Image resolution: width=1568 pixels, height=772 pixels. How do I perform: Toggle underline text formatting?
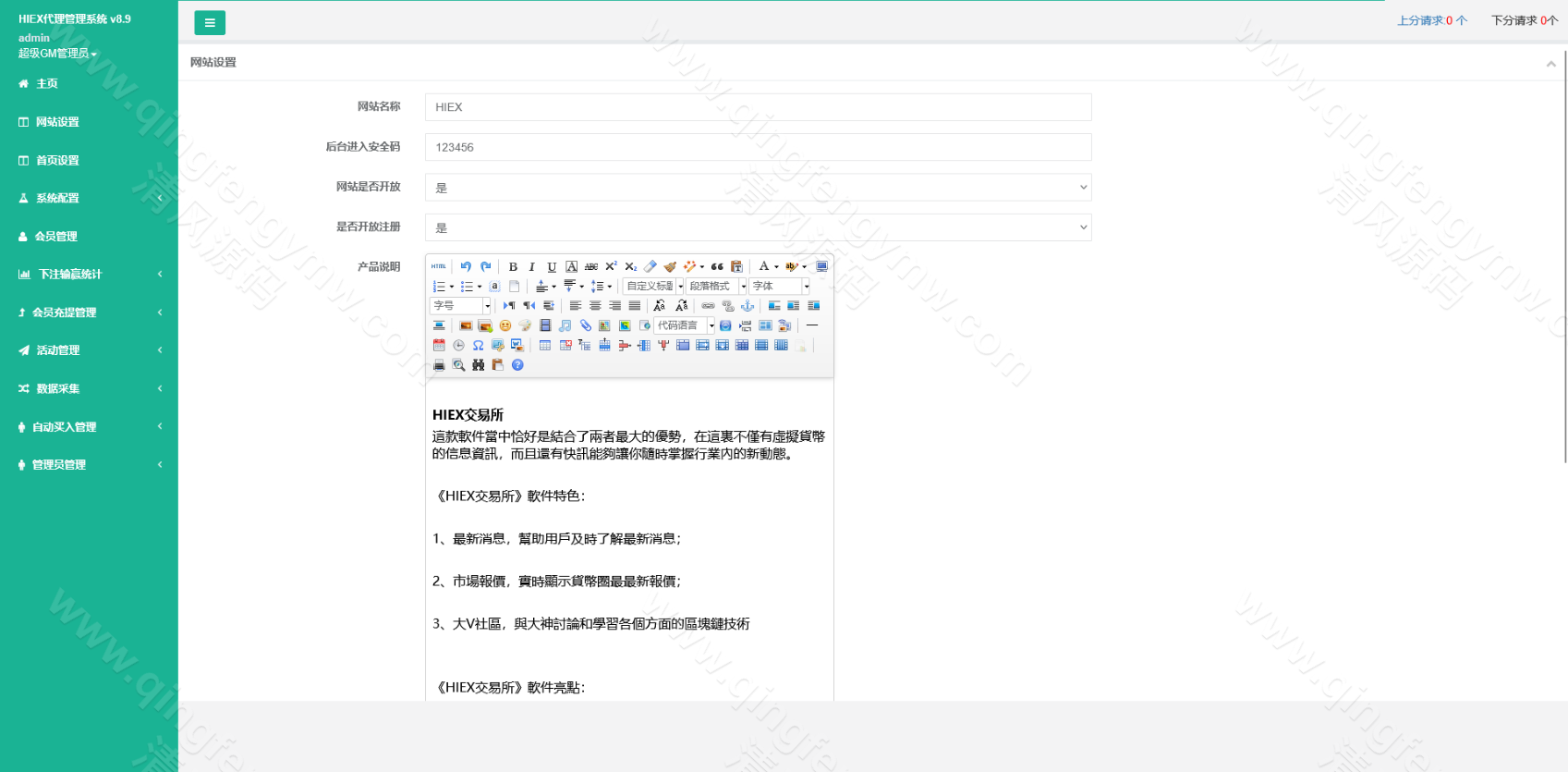click(552, 267)
